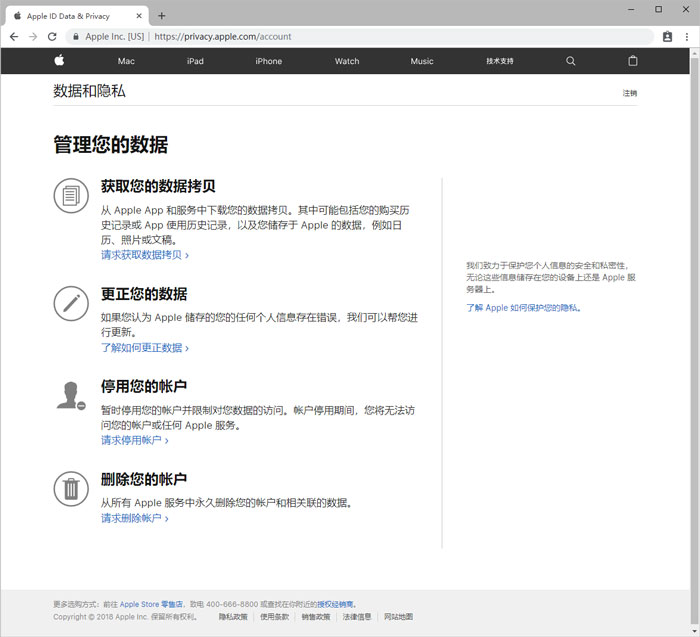Click the address bar URL field
This screenshot has width=700, height=637.
[360, 37]
